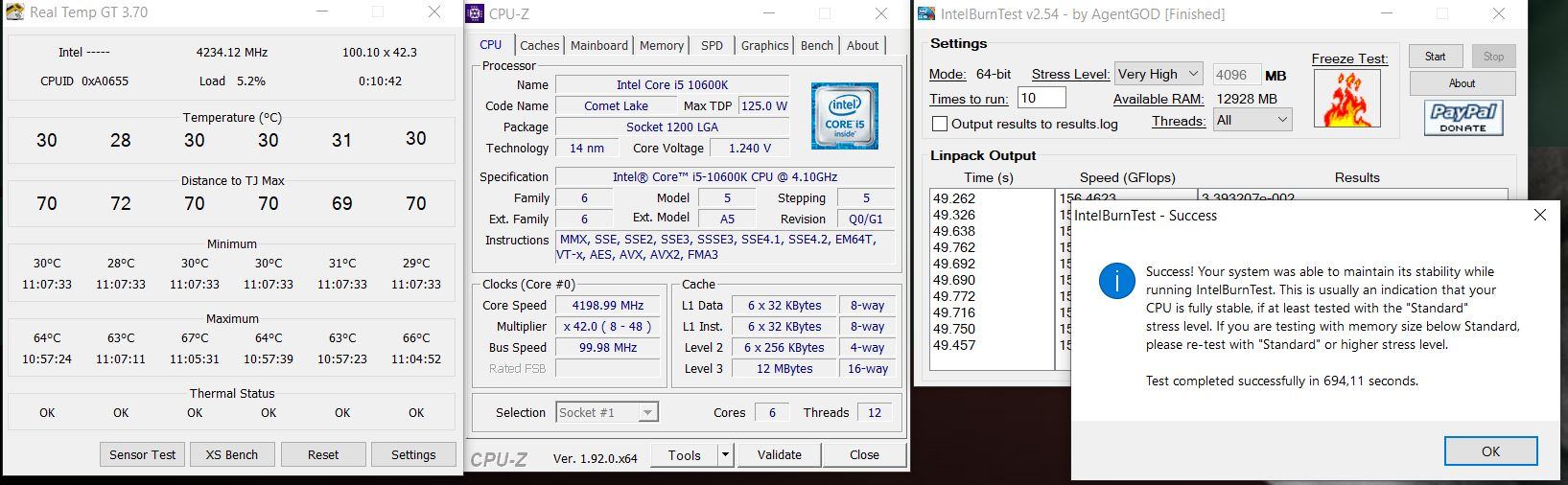Select the SPD tab
This screenshot has width=1568, height=485.
pyautogui.click(x=712, y=45)
